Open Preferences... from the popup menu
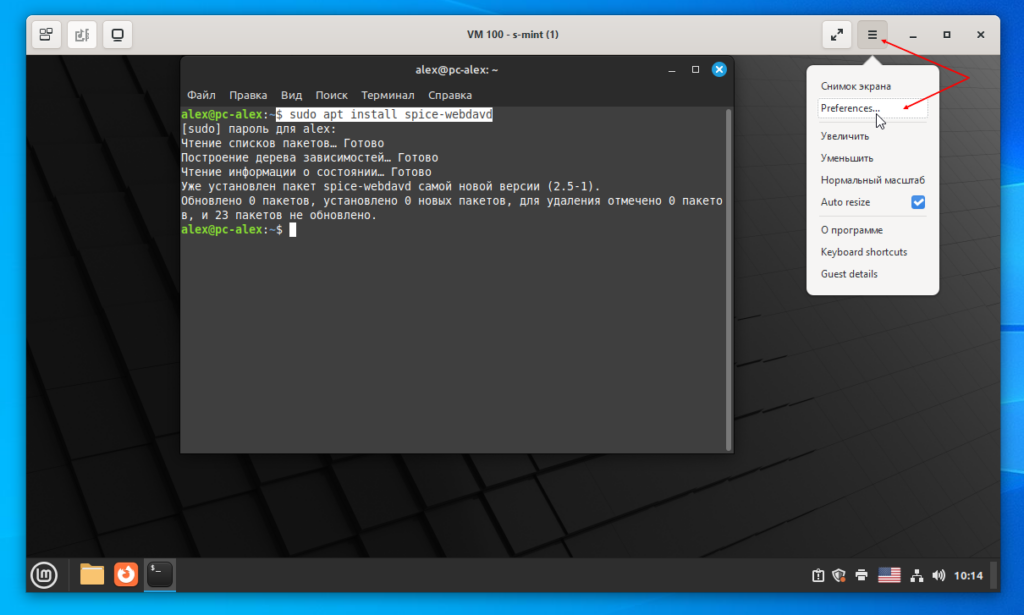 pos(872,108)
